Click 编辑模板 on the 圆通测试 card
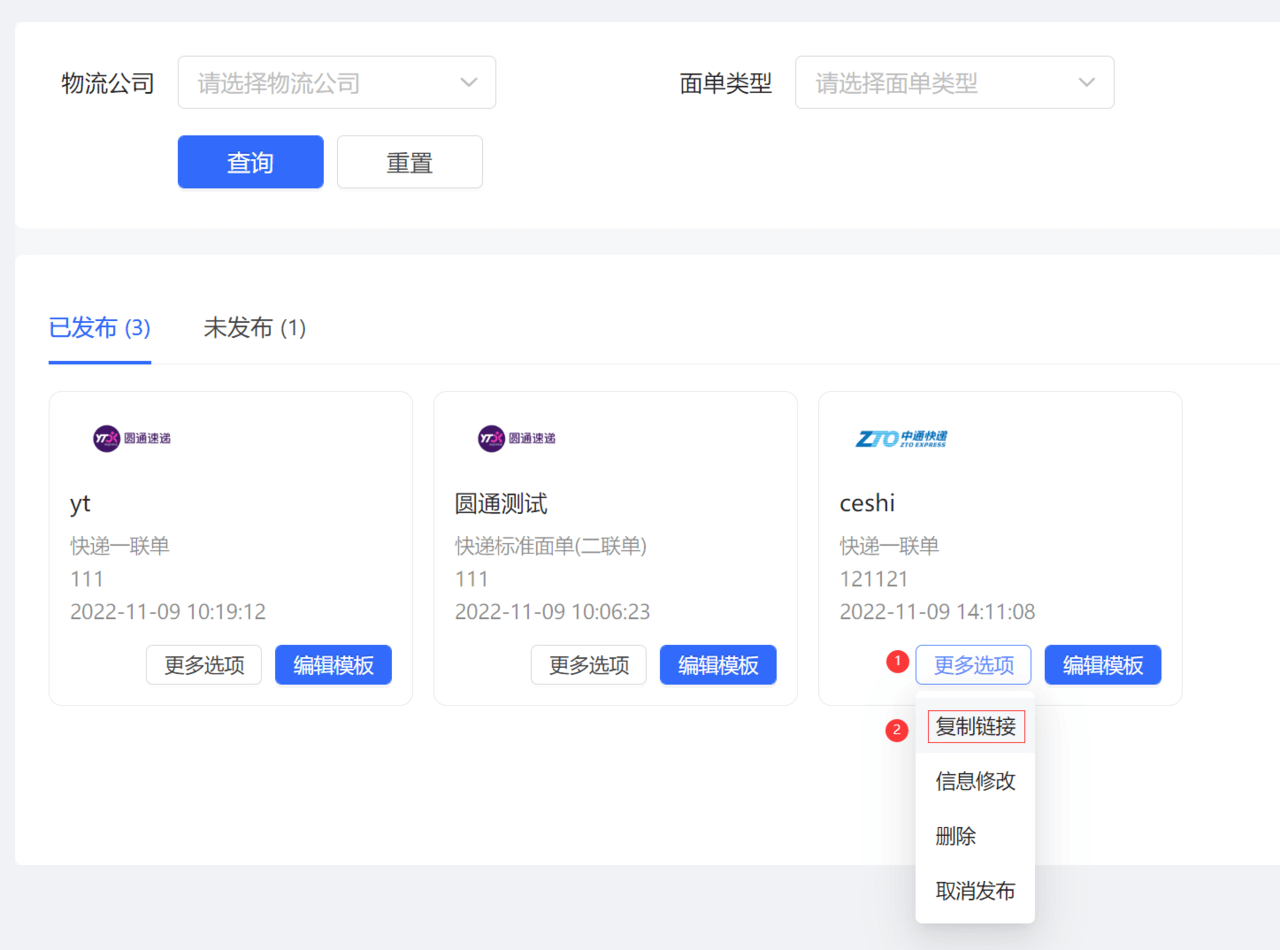This screenshot has height=950, width=1280. click(718, 665)
